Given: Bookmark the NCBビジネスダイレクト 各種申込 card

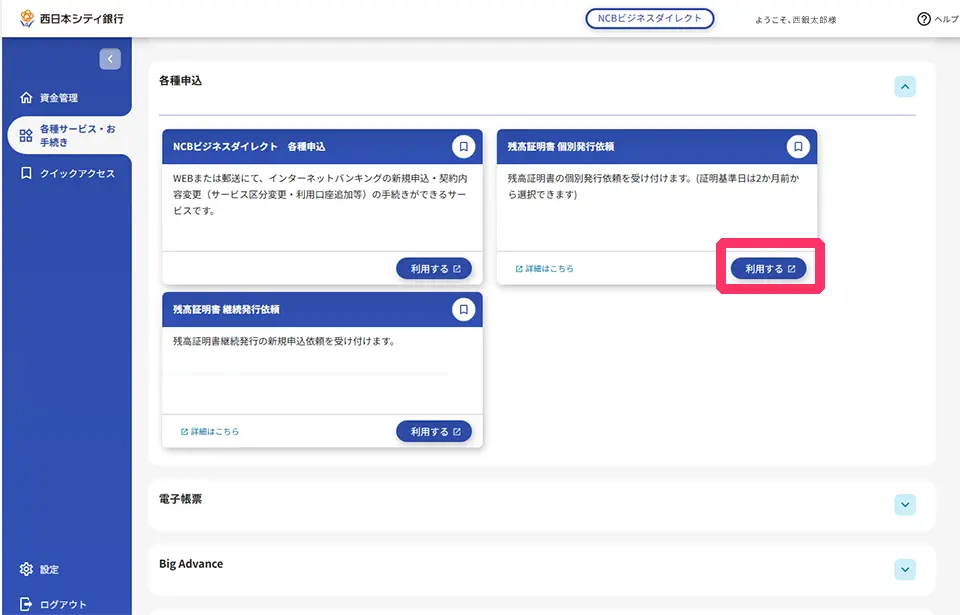Looking at the screenshot, I should [x=463, y=146].
